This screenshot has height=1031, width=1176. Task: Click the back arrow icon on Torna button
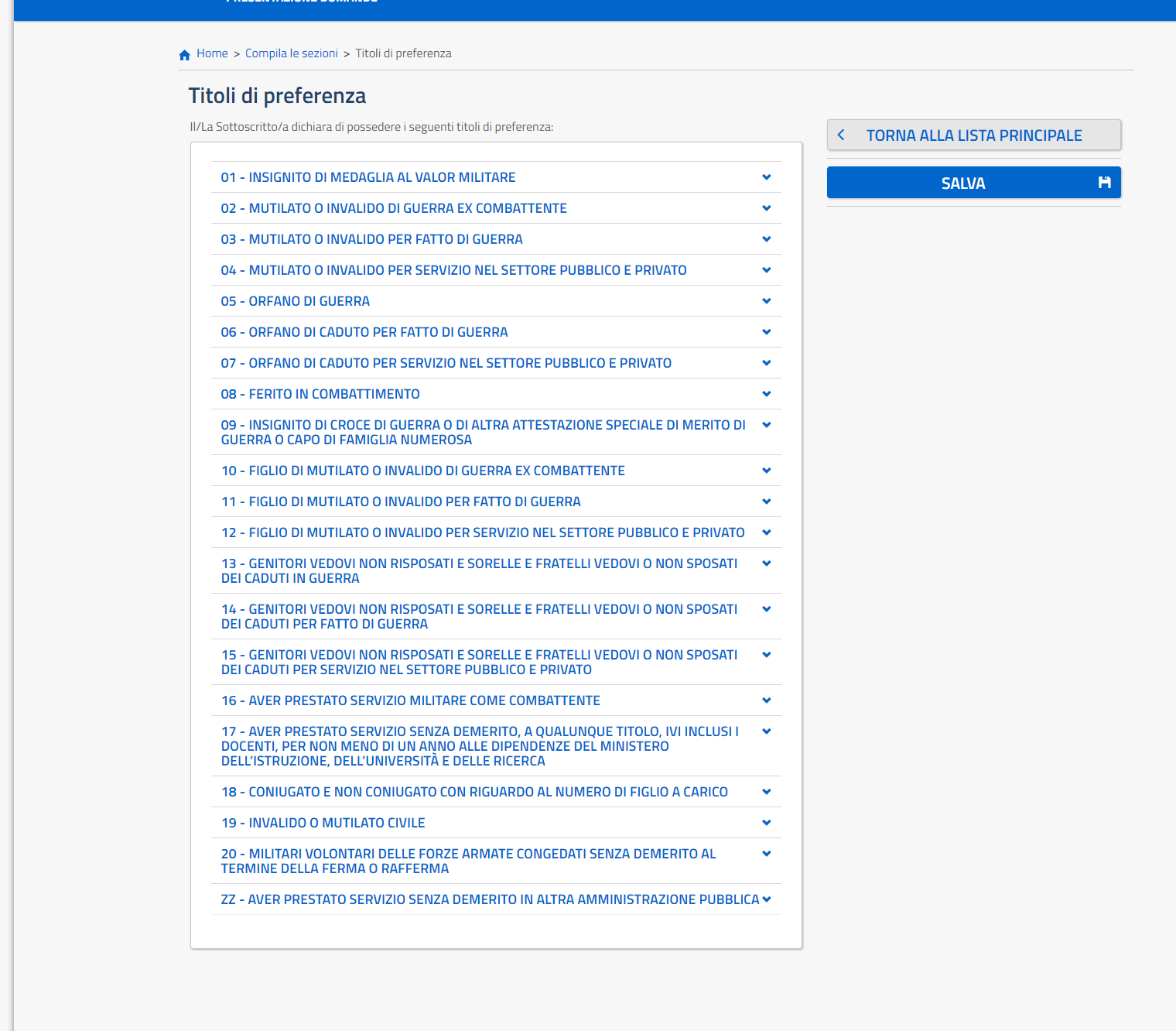[841, 135]
